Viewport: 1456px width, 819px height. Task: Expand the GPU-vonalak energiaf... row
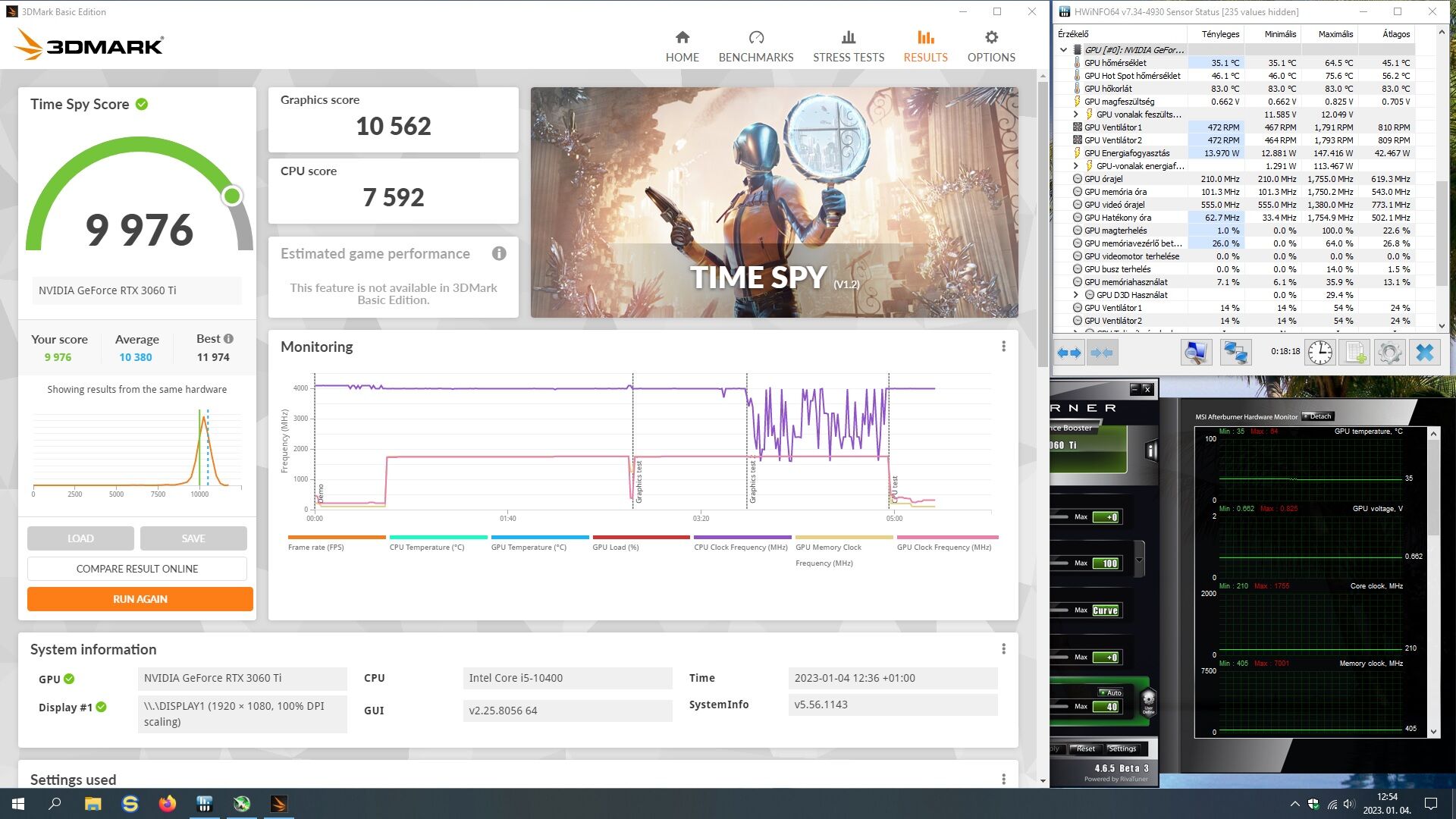1075,166
